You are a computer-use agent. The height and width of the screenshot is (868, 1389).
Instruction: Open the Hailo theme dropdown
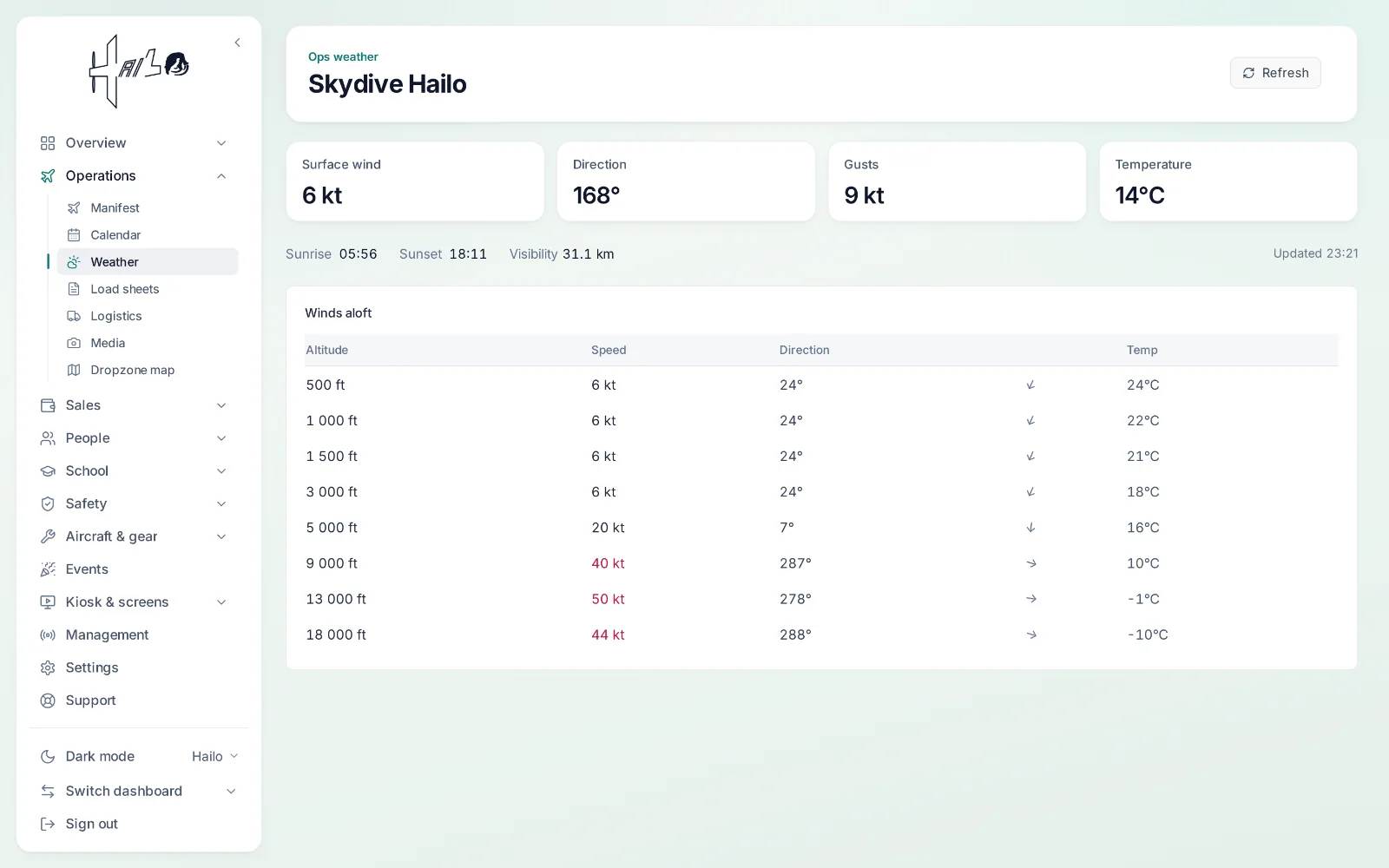pos(215,757)
